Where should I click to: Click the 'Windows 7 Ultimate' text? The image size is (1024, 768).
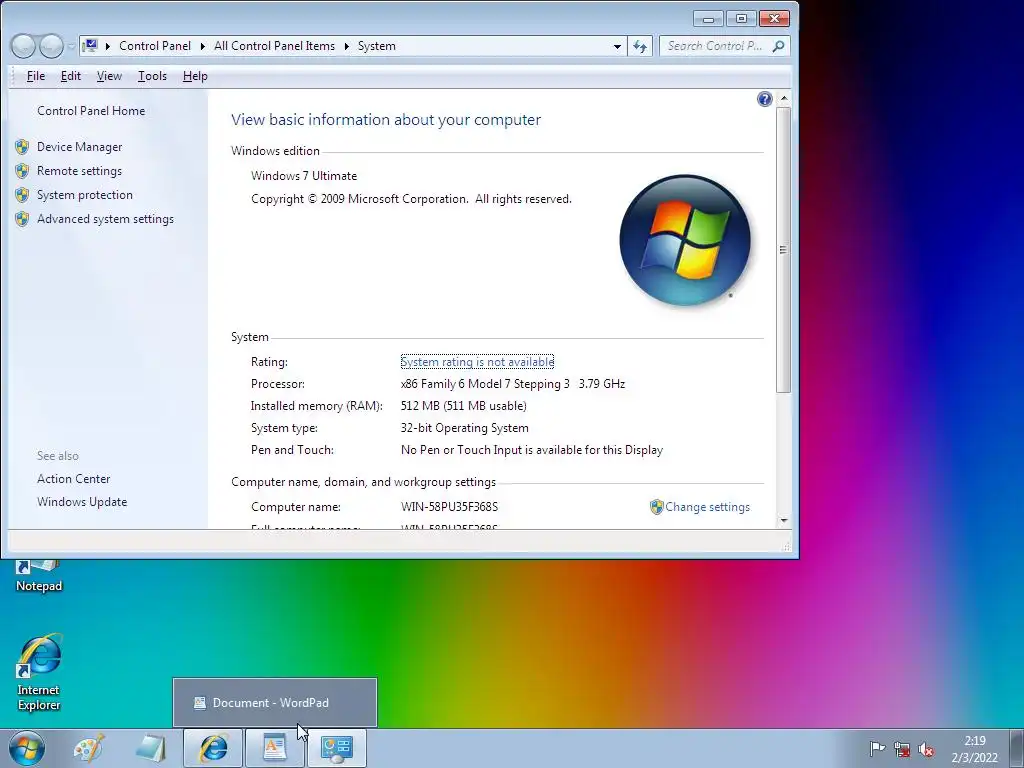(304, 176)
